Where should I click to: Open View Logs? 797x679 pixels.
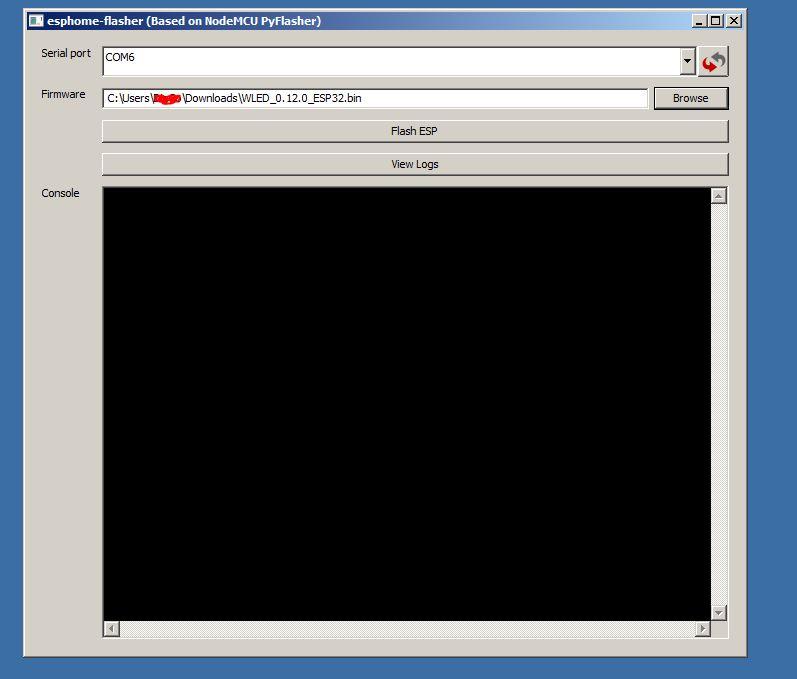(415, 164)
